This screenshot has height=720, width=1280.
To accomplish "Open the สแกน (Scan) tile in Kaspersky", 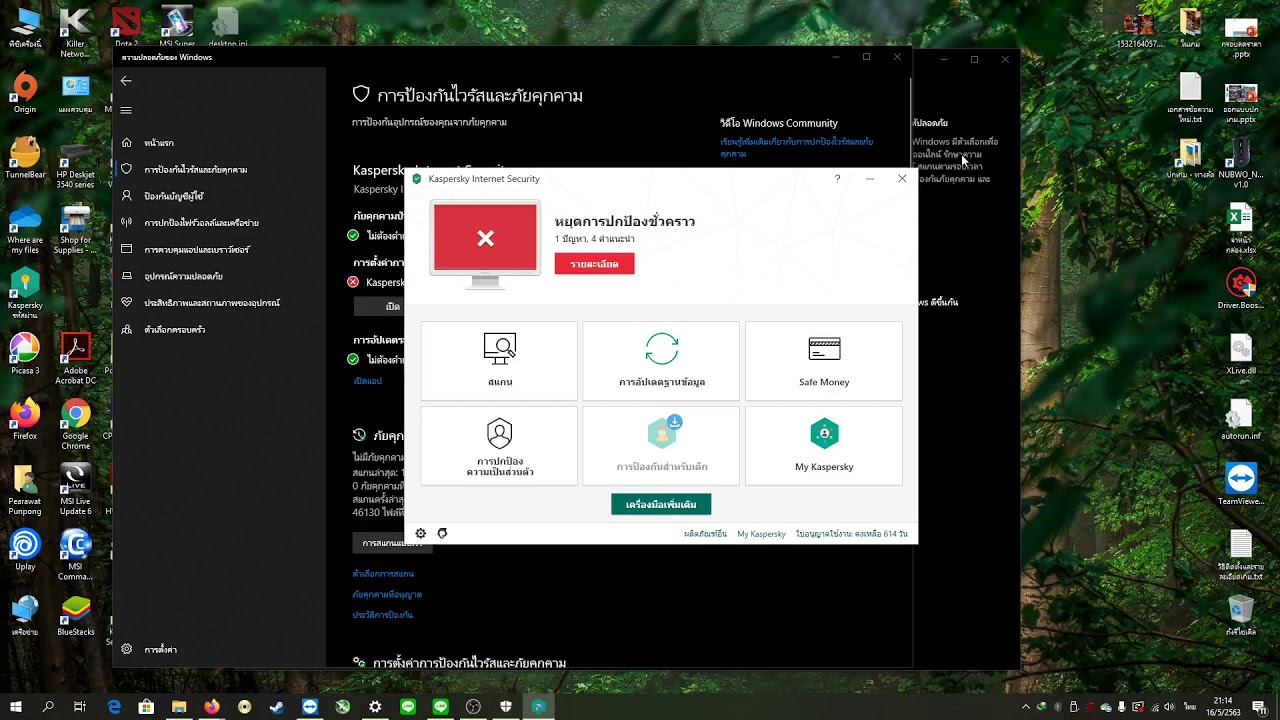I will tap(499, 360).
